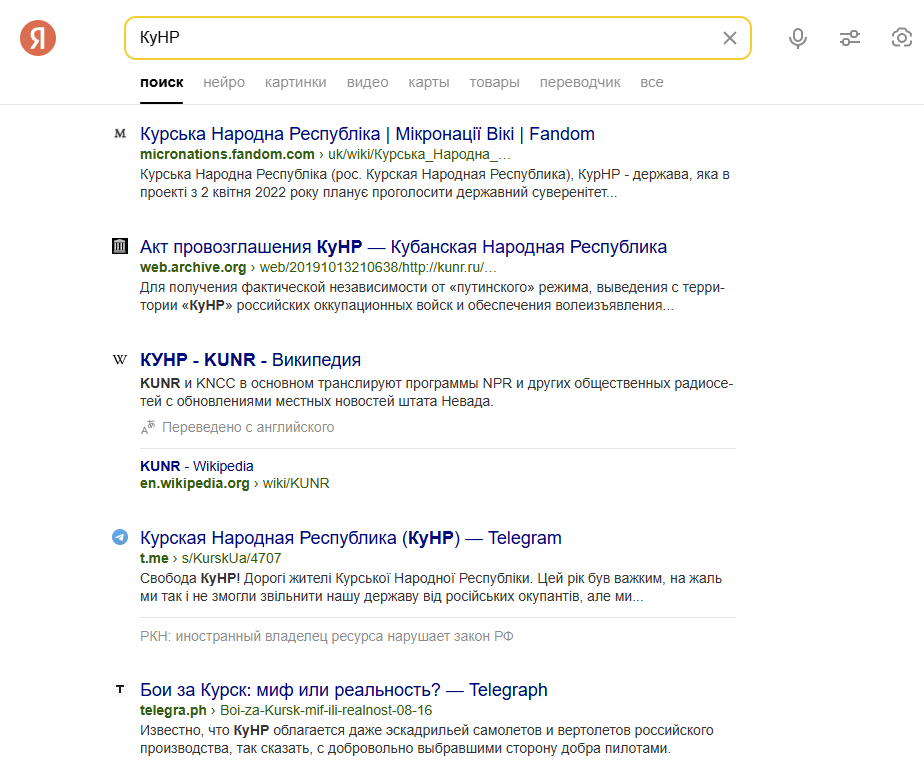Click the translation icon near Переведено с английского
Screen dimensions: 924x780
148,427
